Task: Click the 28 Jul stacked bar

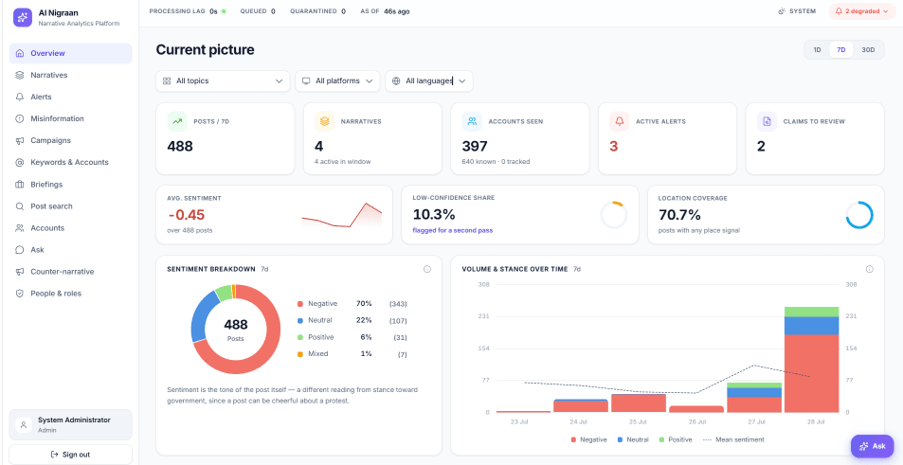Action: coord(811,360)
